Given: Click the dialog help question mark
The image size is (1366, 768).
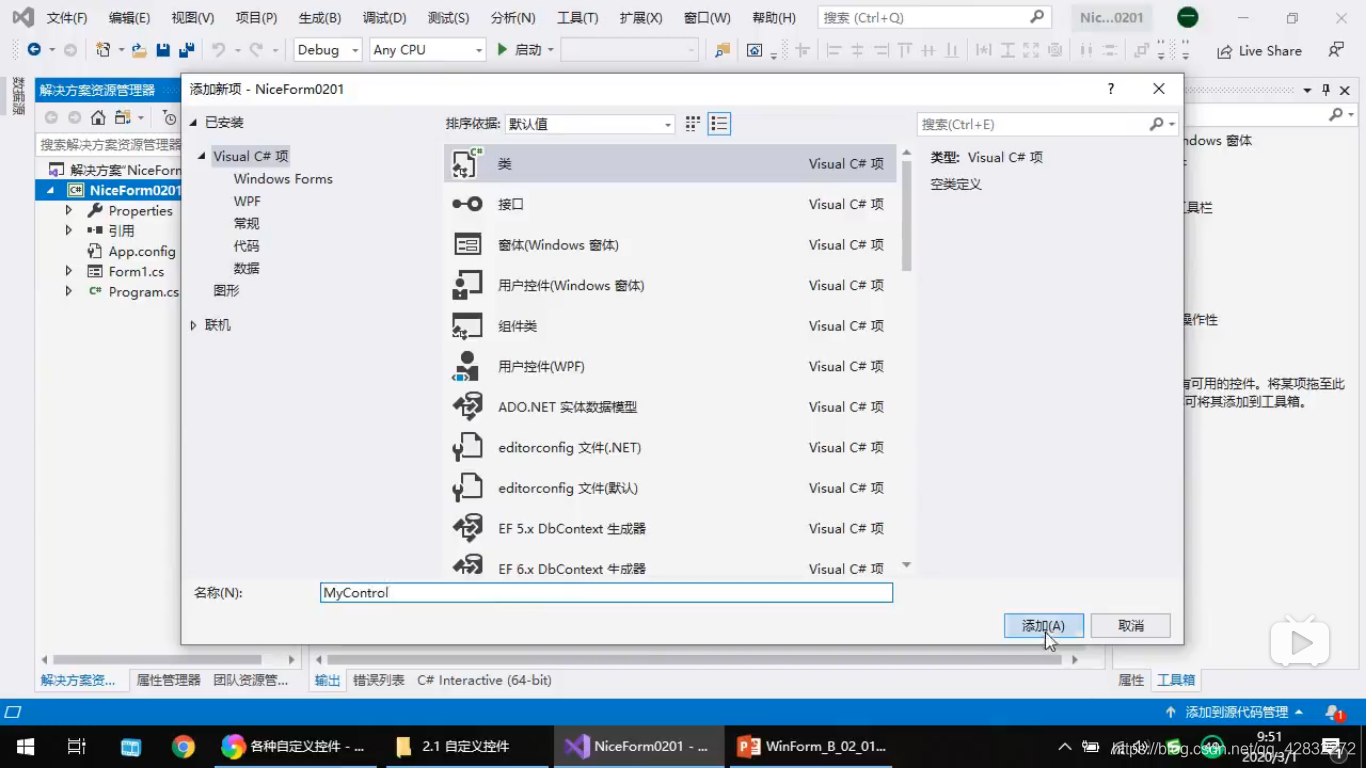Looking at the screenshot, I should 1110,89.
